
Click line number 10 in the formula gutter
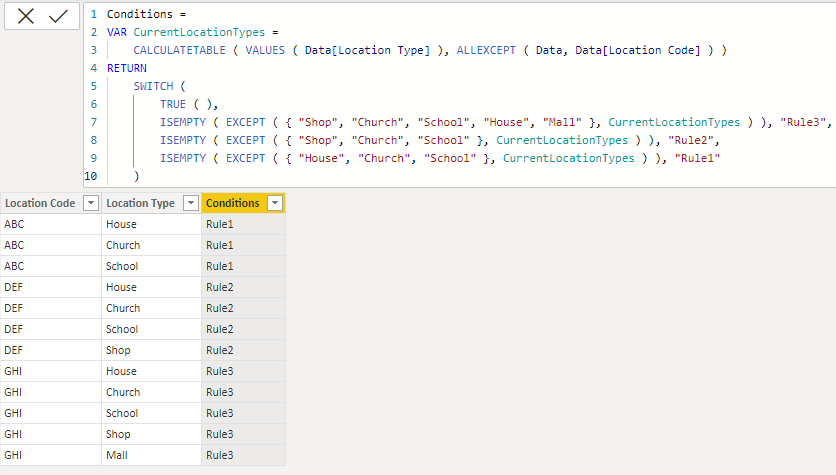(91, 176)
